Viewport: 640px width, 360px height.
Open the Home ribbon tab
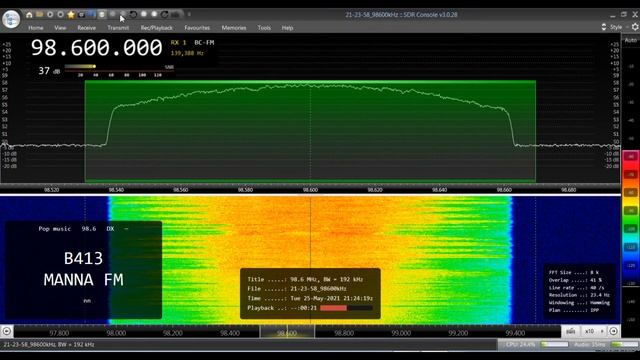pyautogui.click(x=36, y=28)
